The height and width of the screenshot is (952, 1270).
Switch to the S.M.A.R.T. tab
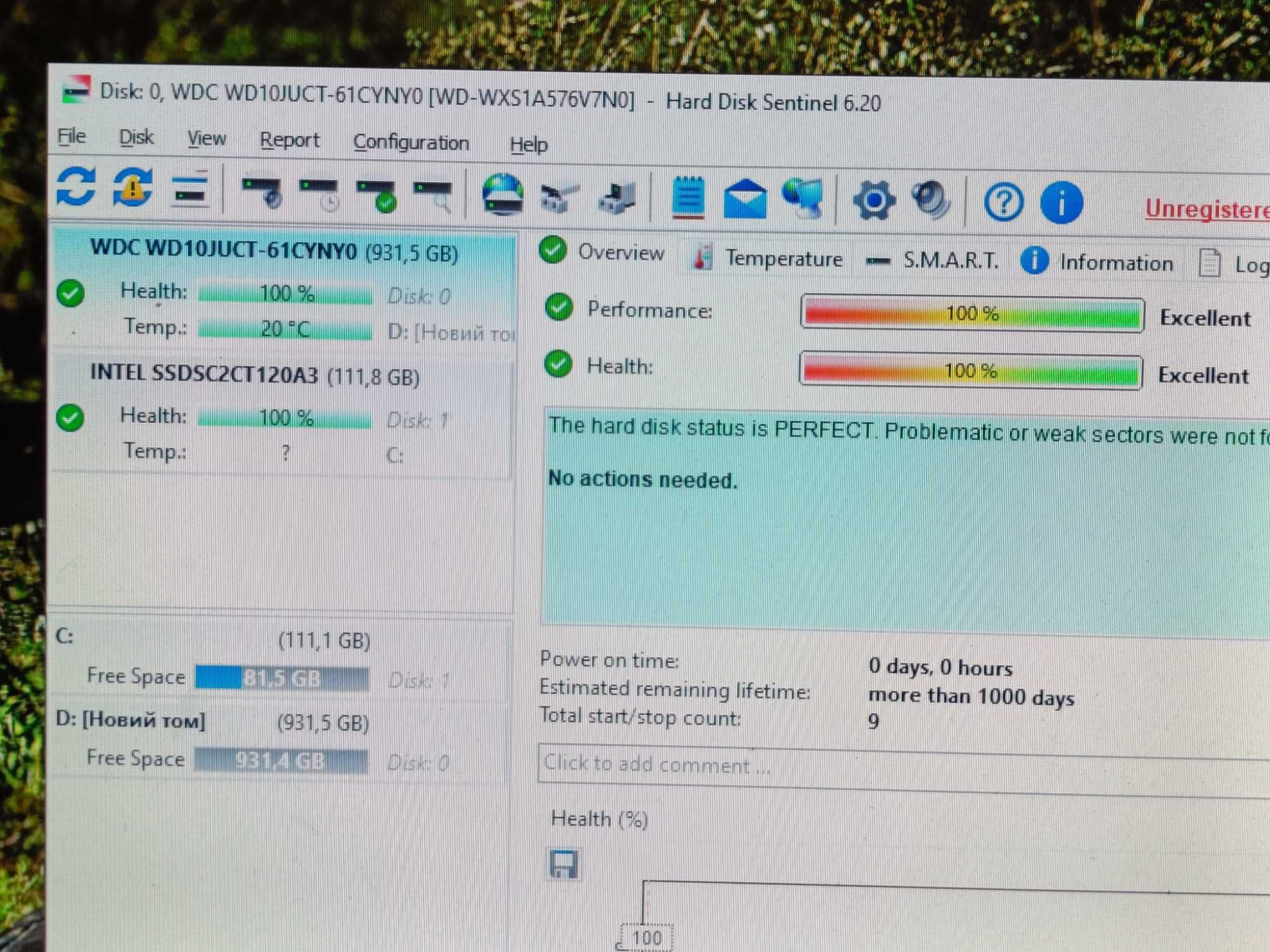(x=933, y=260)
